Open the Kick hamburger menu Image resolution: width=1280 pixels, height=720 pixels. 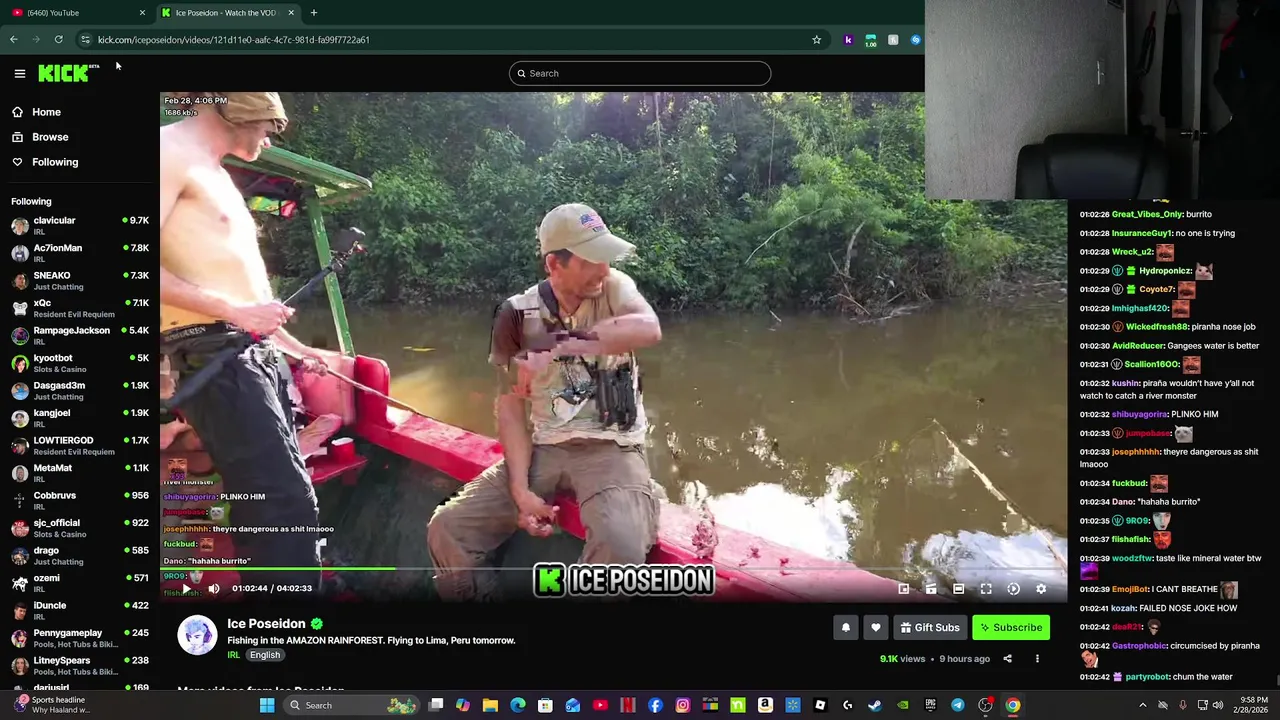coord(19,73)
